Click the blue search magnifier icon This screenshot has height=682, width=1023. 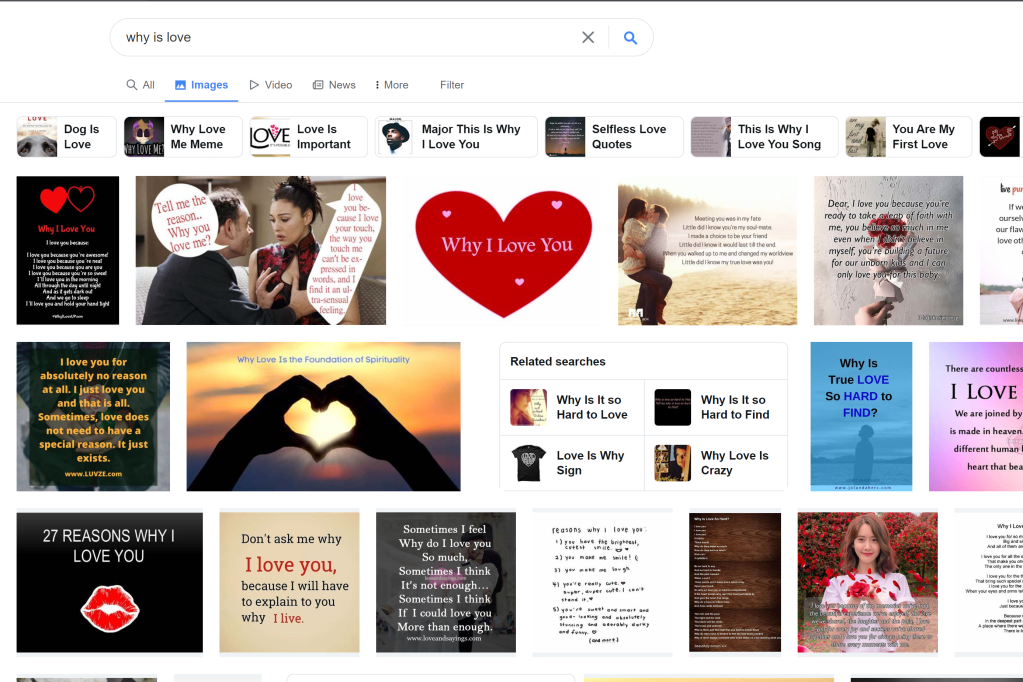630,38
